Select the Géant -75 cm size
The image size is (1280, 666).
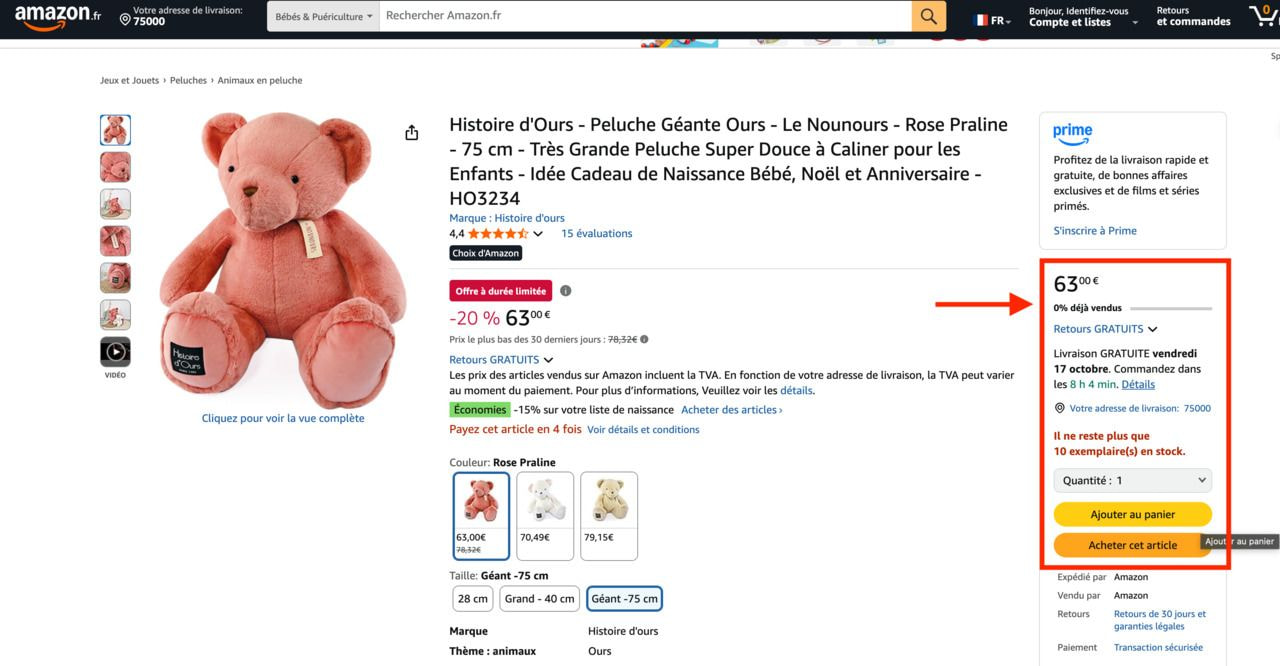[624, 599]
